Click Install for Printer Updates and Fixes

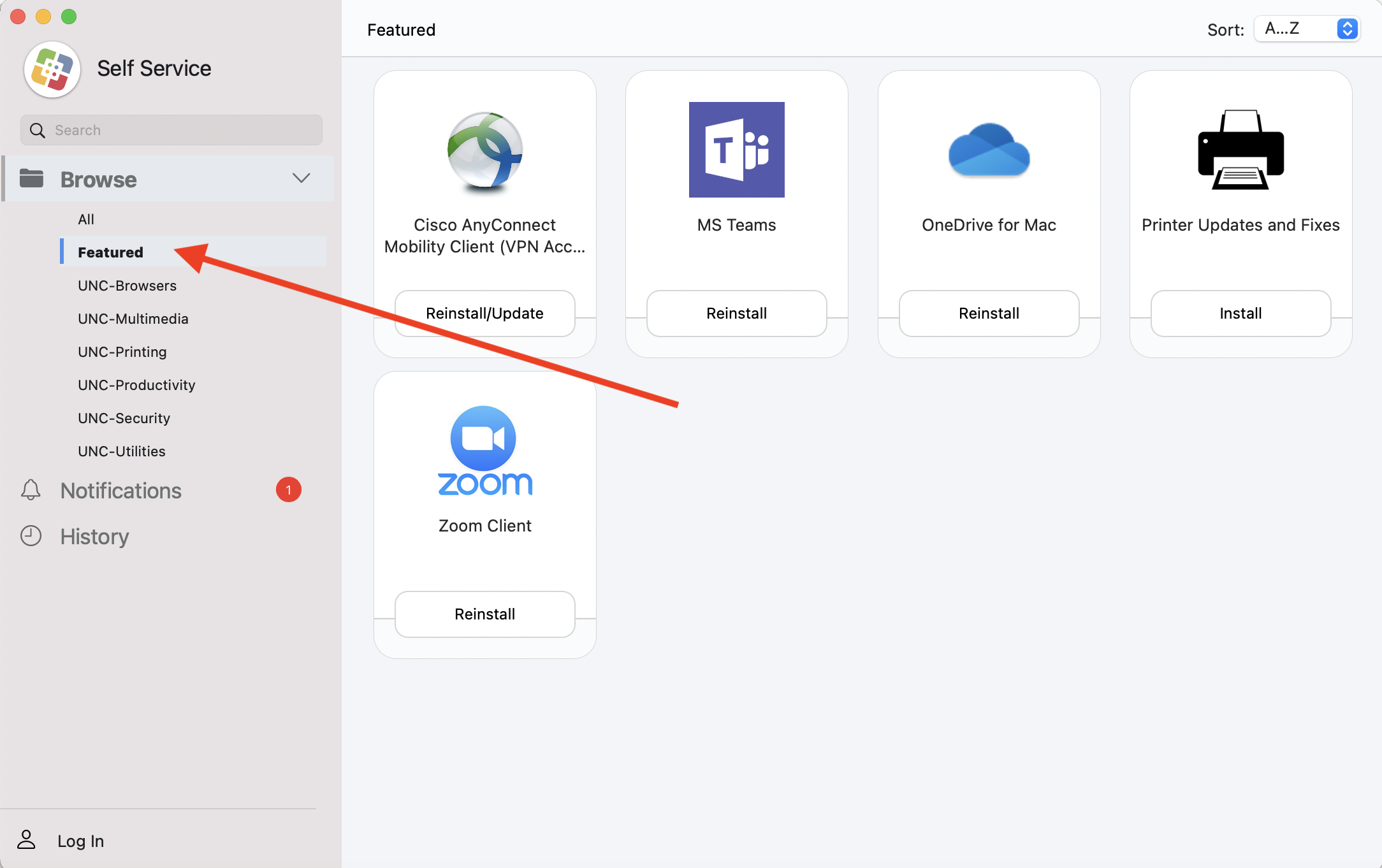tap(1240, 313)
